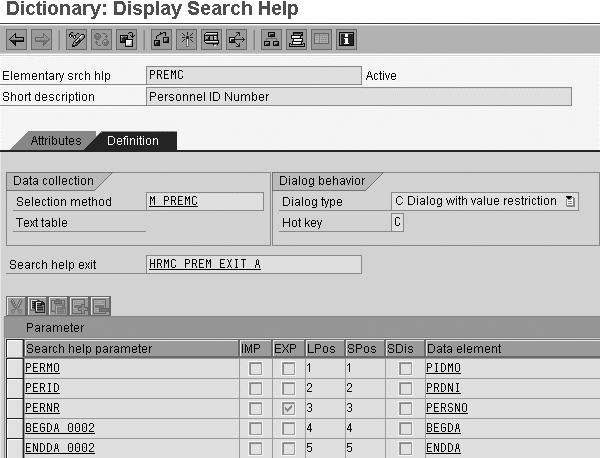Toggle EXP checkbox for PERMO row
Image resolution: width=600 pixels, height=458 pixels.
[288, 368]
